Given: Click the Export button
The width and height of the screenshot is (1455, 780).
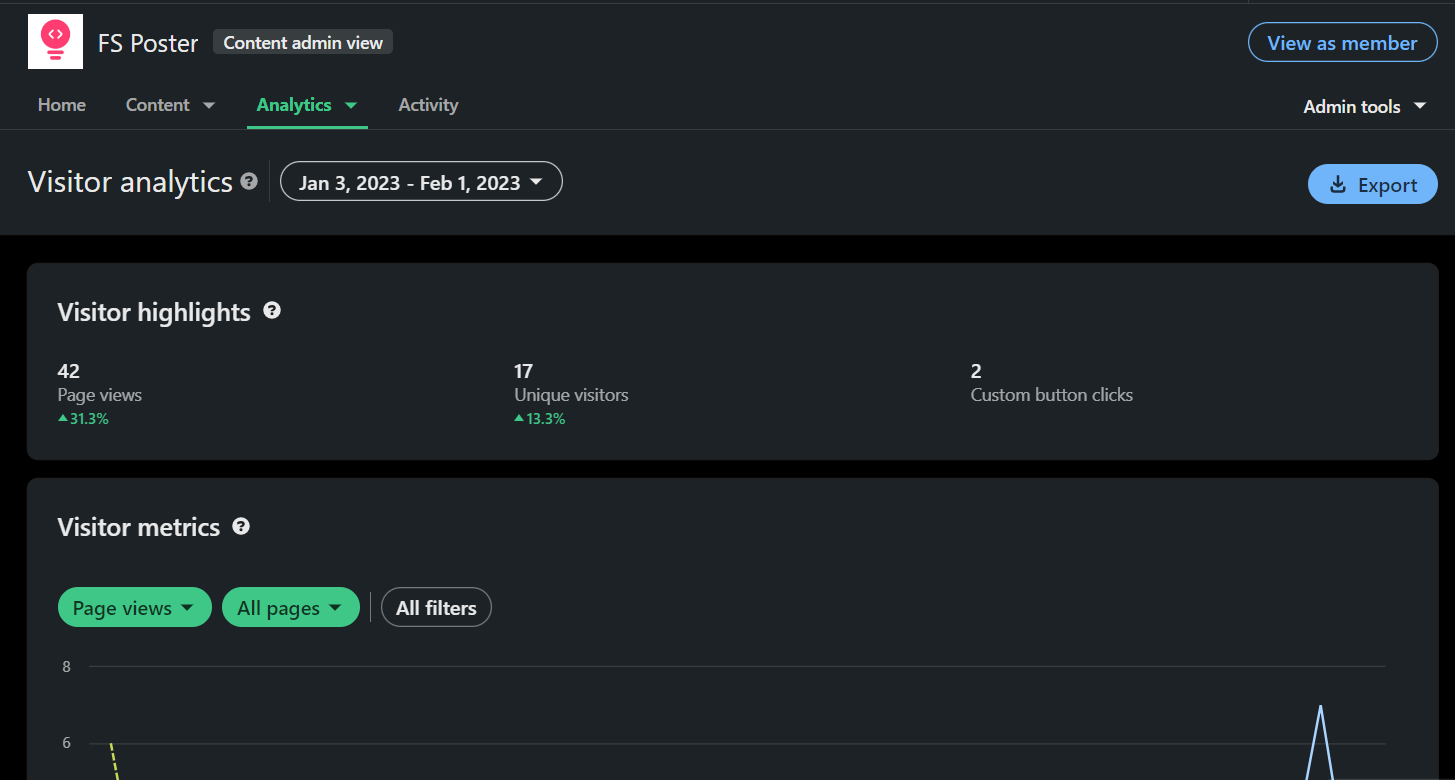Looking at the screenshot, I should point(1372,185).
